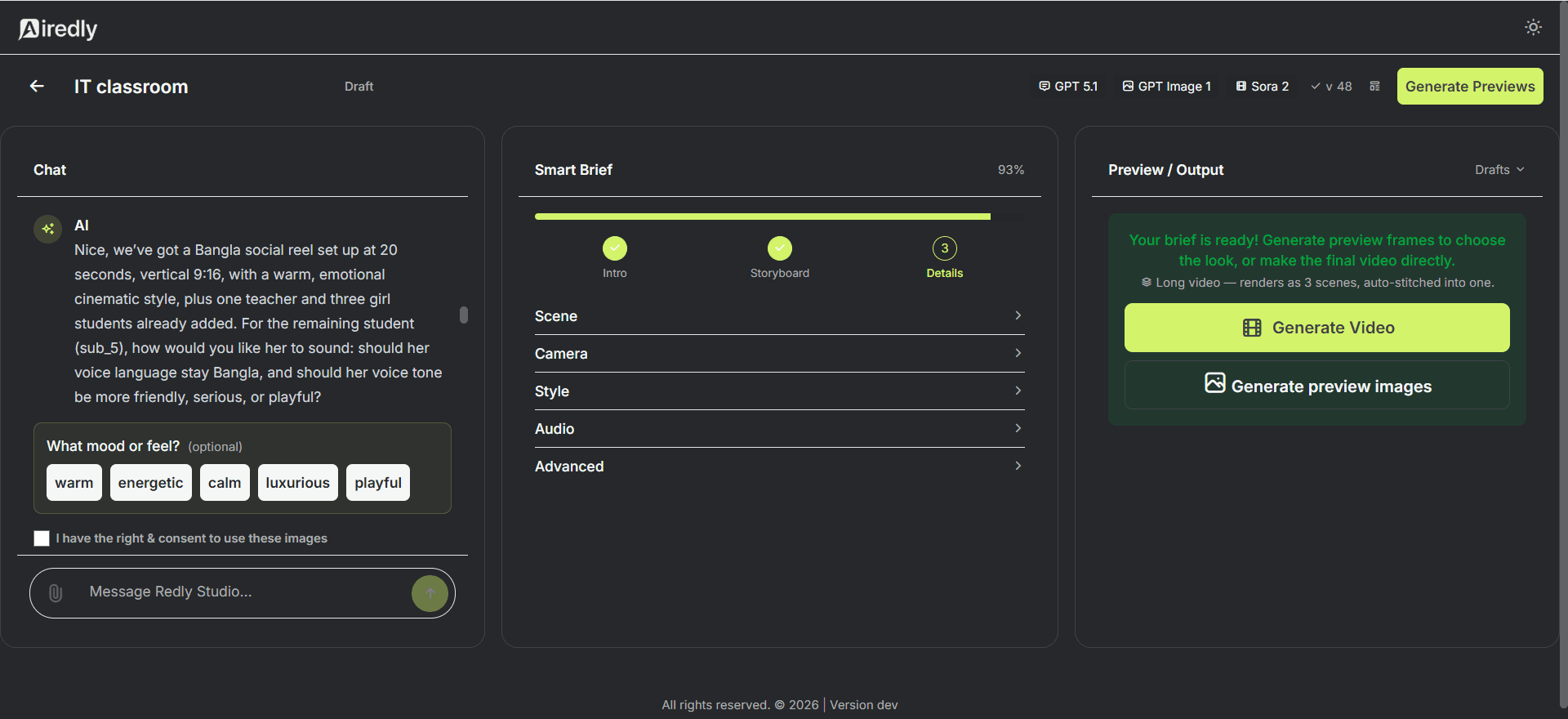Send message with the arrow button
This screenshot has width=1568, height=719.
(430, 593)
